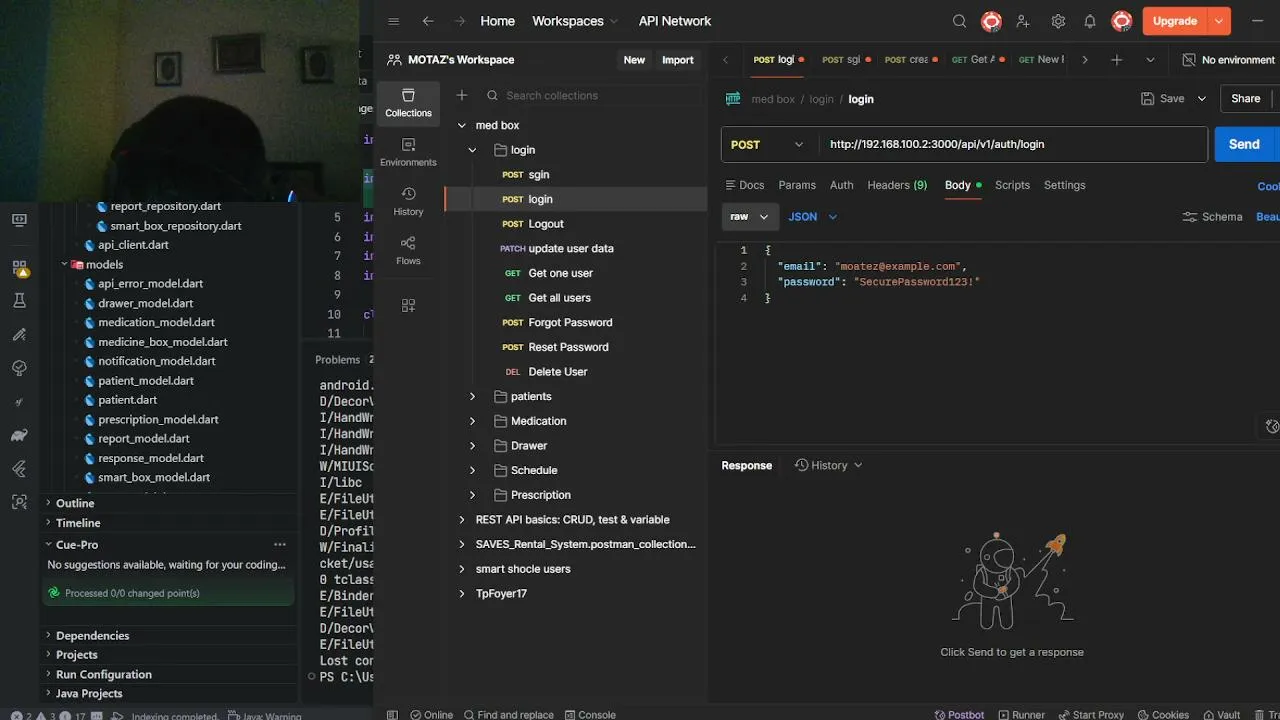Switch to the Params tab
The image size is (1280, 720).
point(797,185)
